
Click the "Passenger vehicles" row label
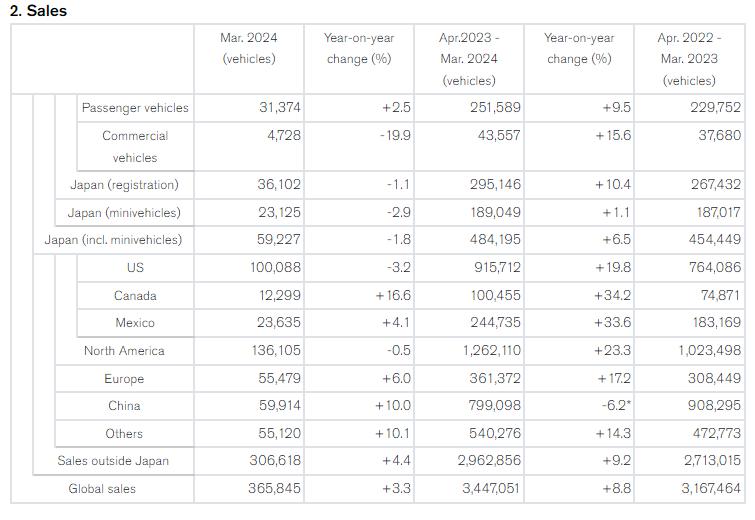(x=135, y=108)
